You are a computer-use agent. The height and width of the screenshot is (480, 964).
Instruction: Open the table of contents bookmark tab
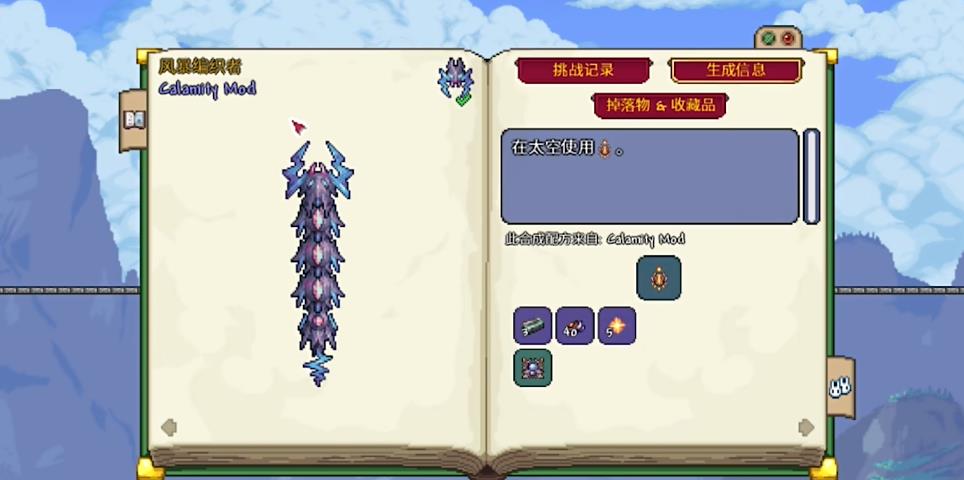(x=133, y=120)
